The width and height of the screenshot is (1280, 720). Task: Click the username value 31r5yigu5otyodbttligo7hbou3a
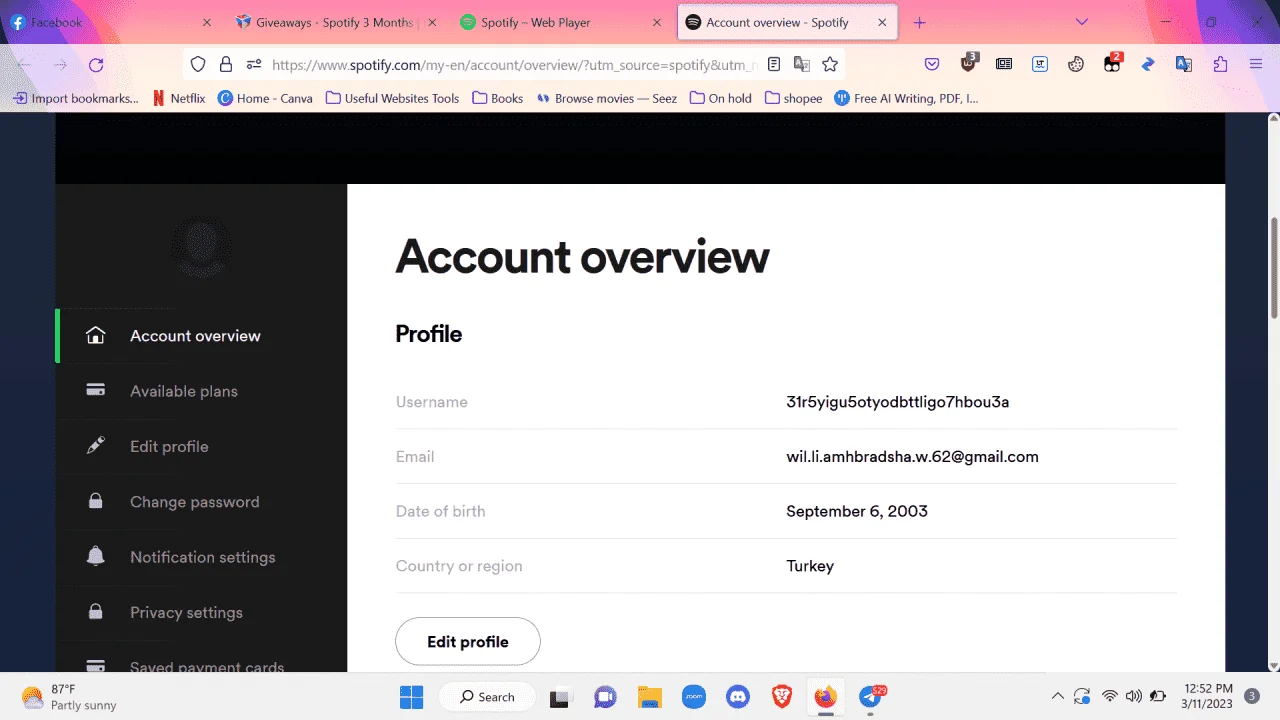coord(898,402)
